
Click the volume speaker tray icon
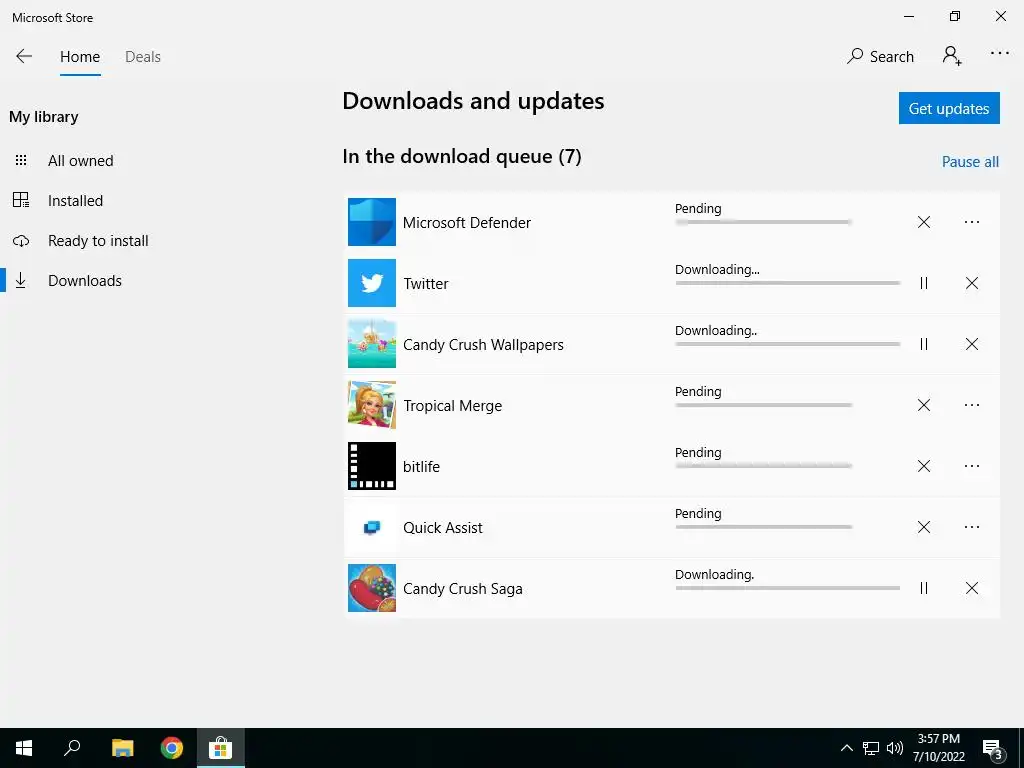tap(895, 748)
